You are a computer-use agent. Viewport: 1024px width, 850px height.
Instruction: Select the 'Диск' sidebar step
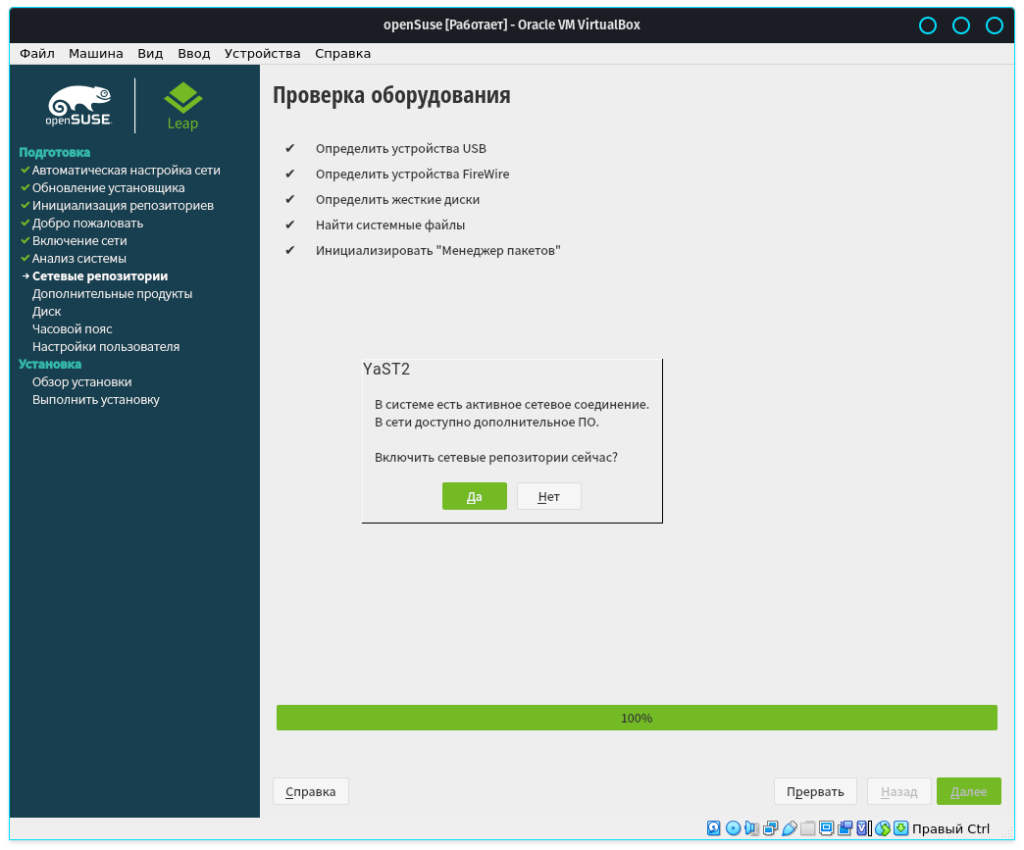click(46, 311)
